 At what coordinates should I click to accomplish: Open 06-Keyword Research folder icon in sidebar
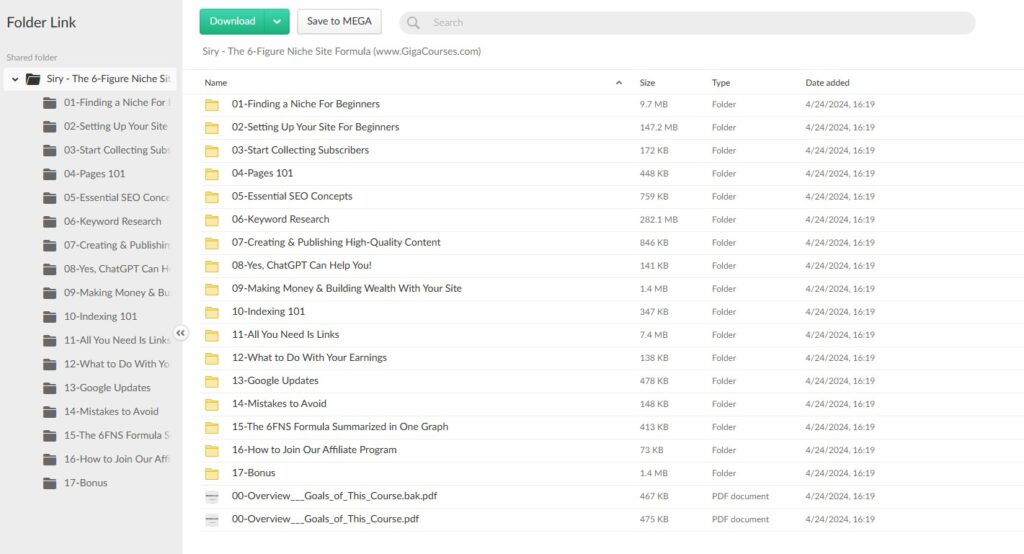coord(50,221)
